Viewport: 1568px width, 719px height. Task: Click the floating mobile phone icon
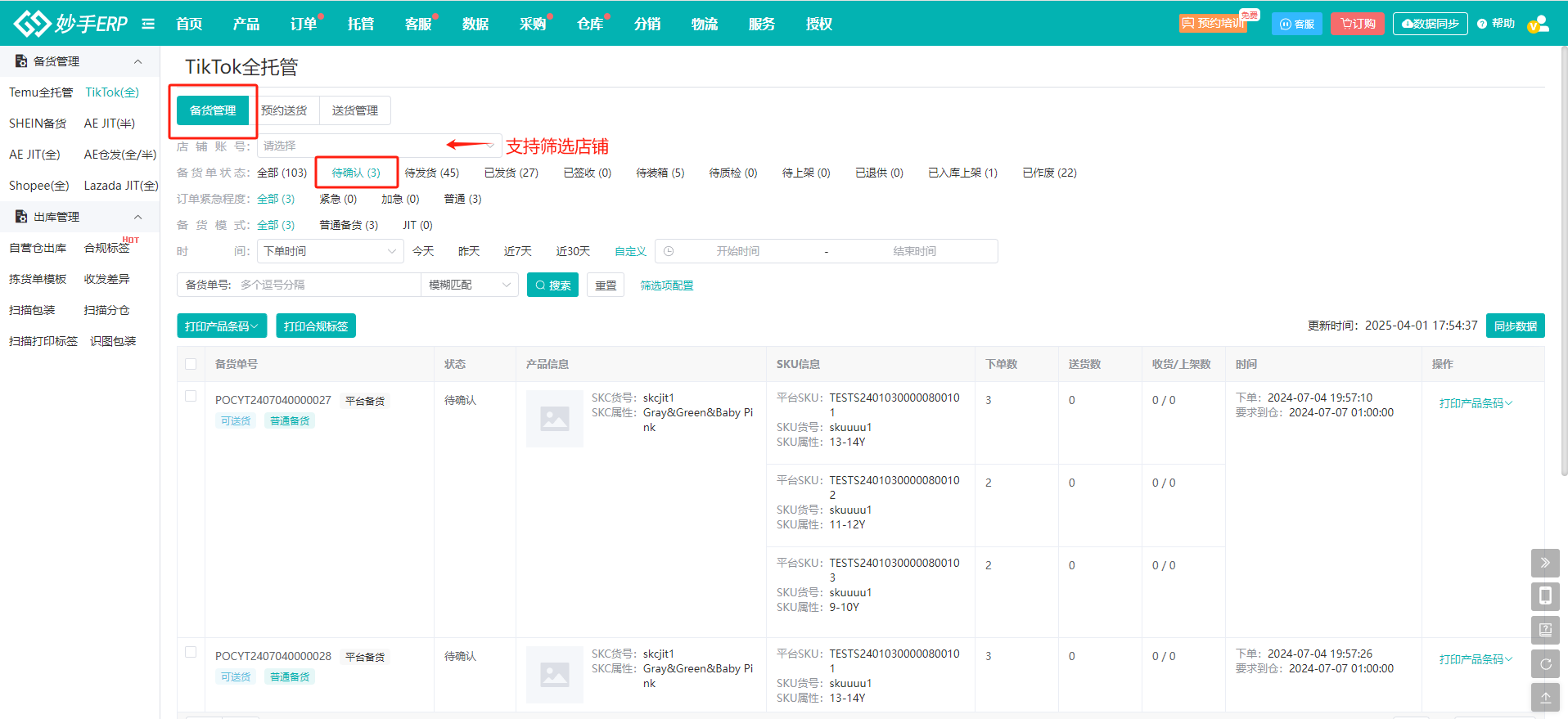pyautogui.click(x=1545, y=596)
